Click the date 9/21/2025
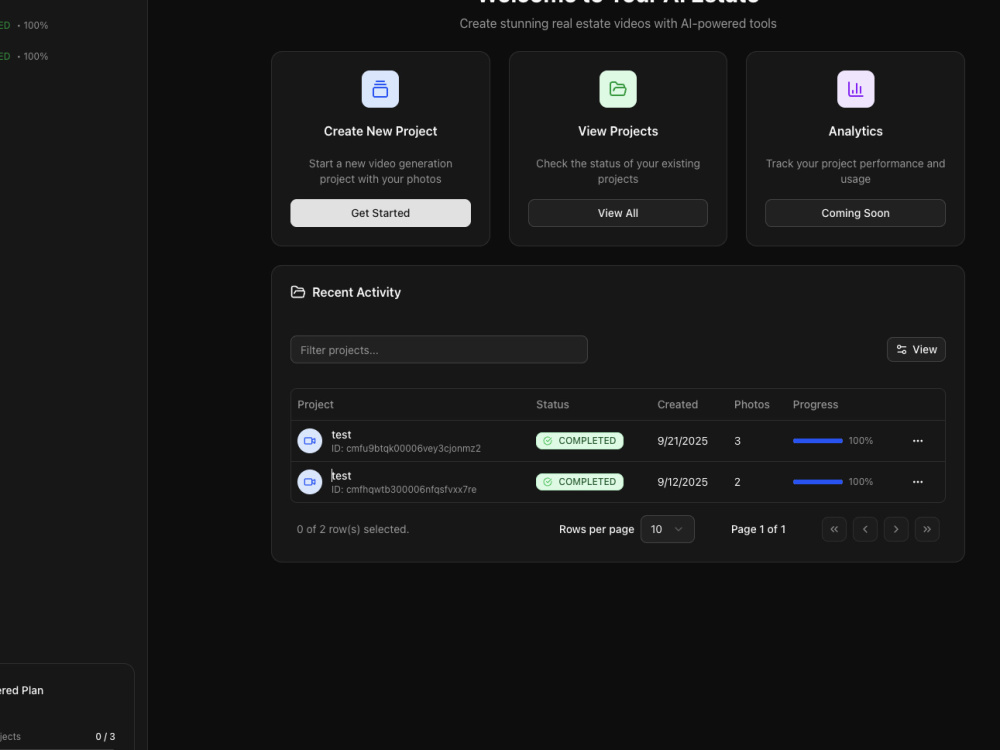 [x=682, y=441]
